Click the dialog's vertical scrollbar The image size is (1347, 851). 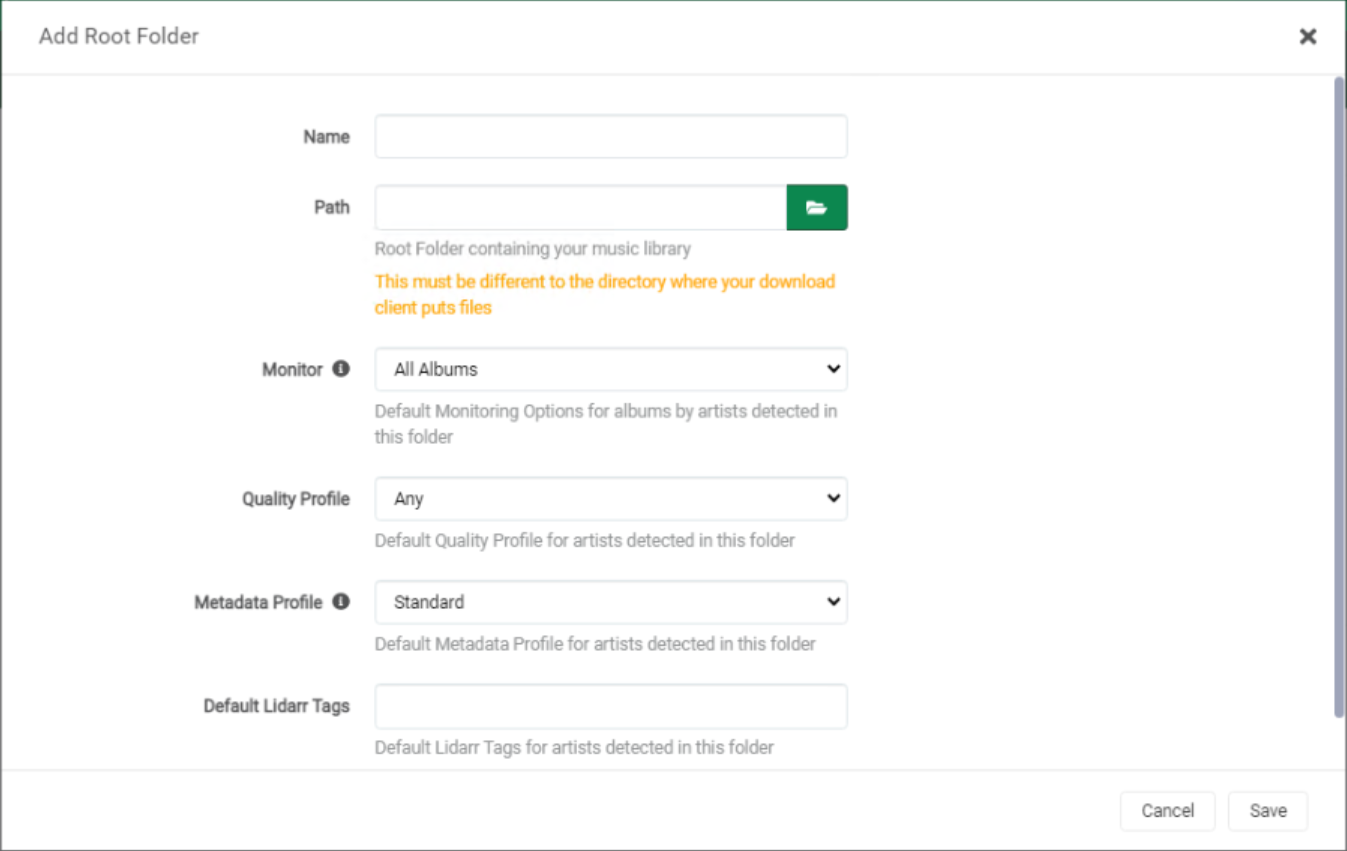coord(1339,397)
